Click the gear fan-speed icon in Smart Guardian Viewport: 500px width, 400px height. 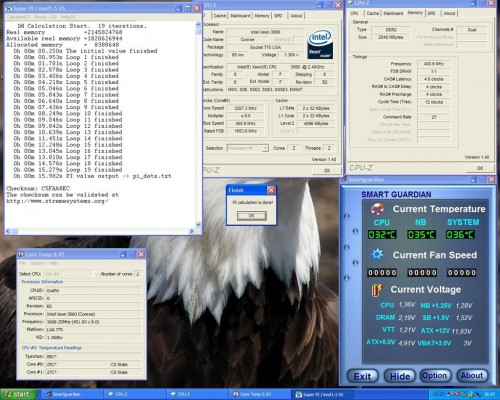[x=377, y=254]
